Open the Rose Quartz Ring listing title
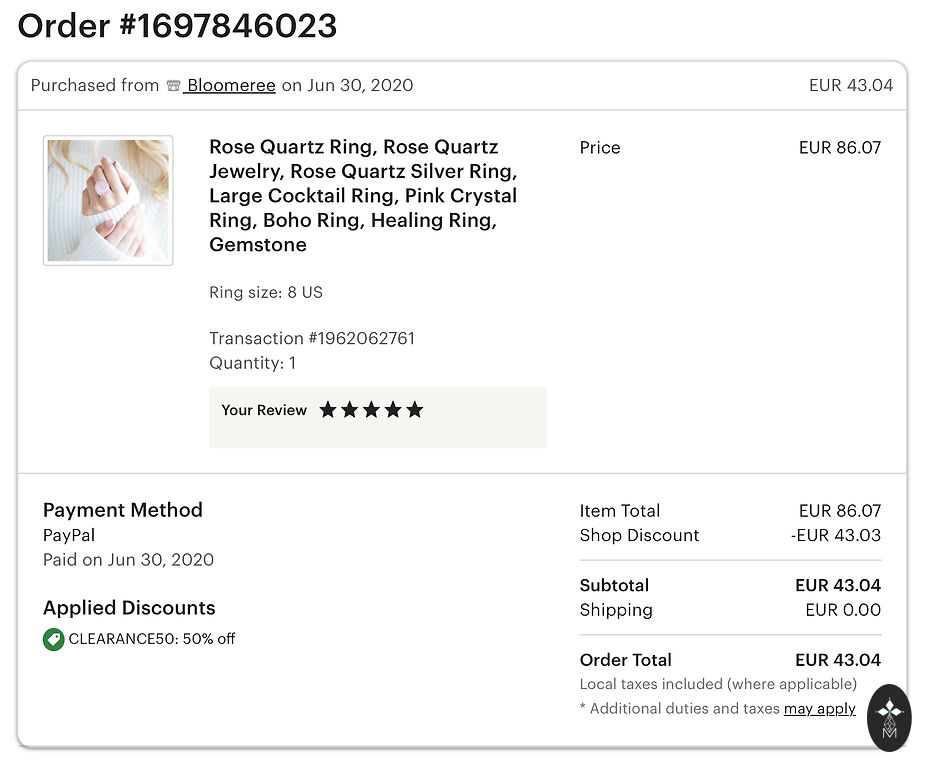The image size is (928, 768). click(x=363, y=196)
